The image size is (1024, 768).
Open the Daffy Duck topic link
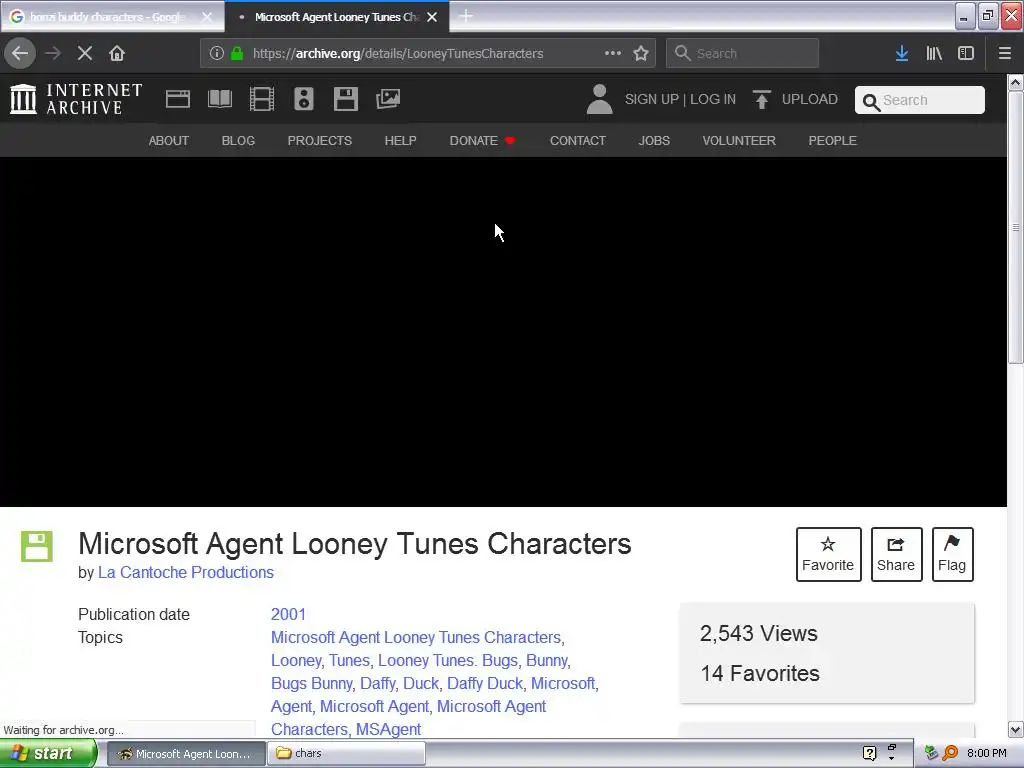coord(485,684)
